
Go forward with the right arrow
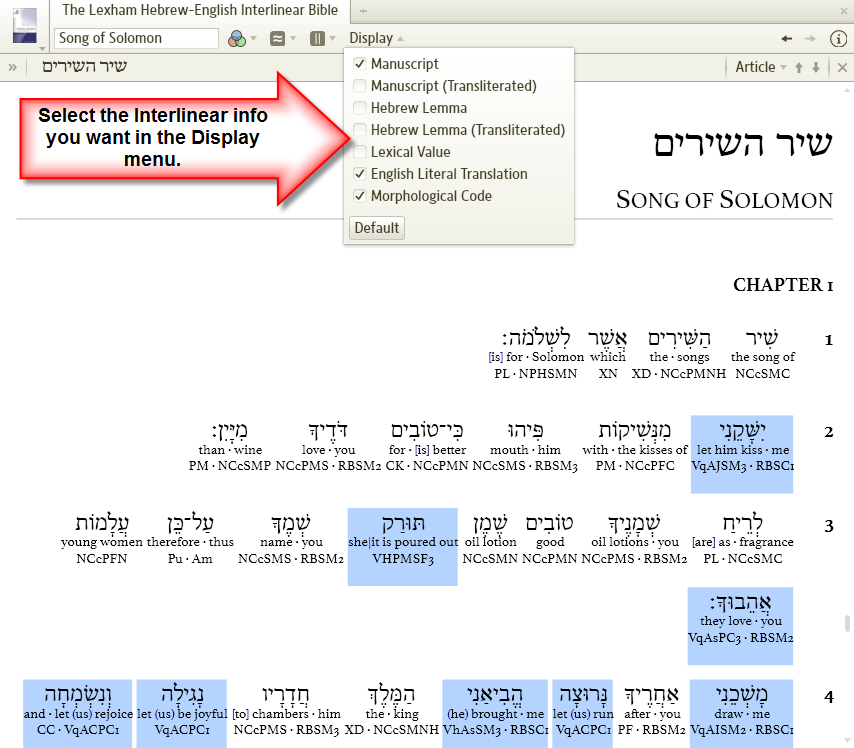(x=810, y=39)
